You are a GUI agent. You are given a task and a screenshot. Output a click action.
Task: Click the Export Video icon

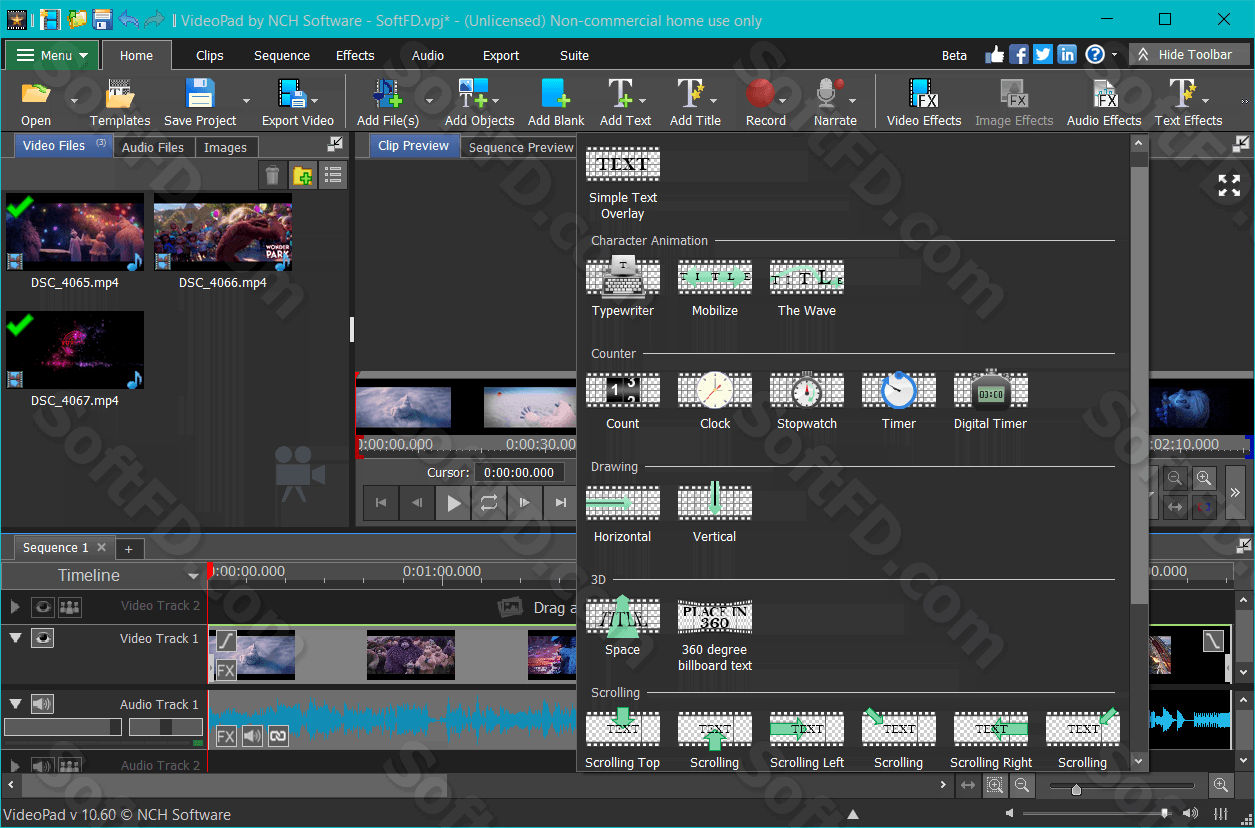point(293,94)
